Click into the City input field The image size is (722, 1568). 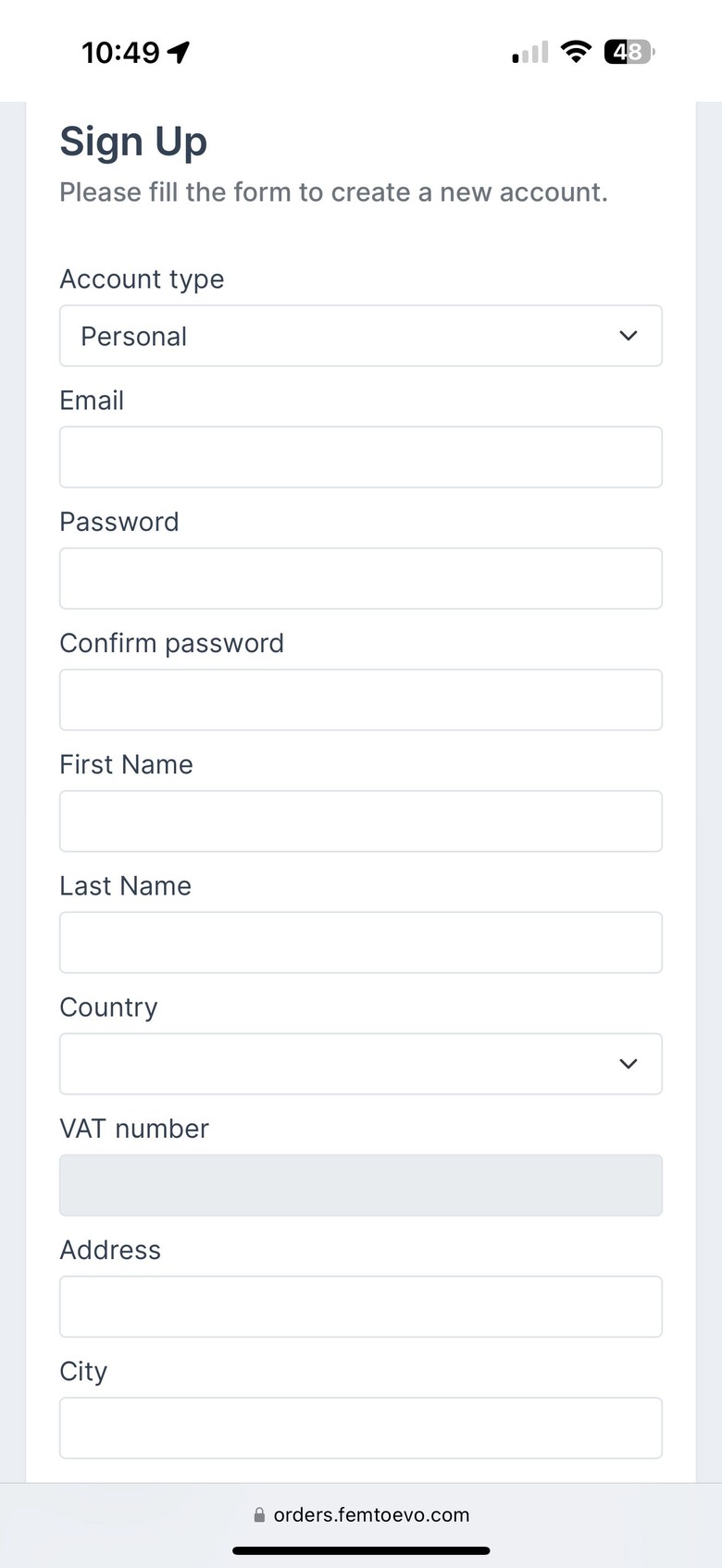[x=361, y=1427]
